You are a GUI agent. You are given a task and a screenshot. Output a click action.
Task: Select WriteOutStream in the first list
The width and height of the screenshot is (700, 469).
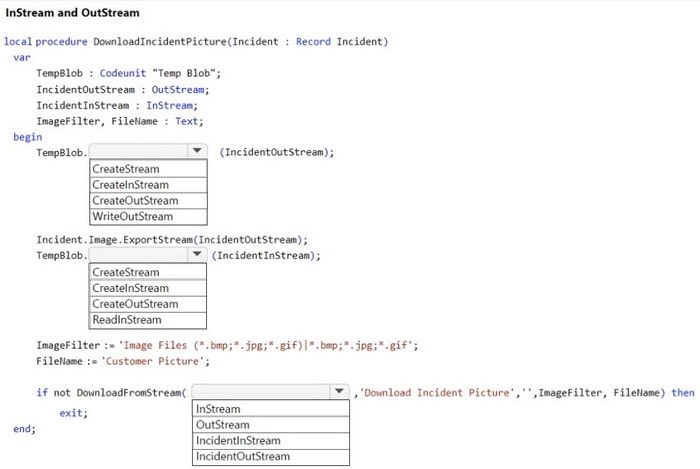[x=133, y=216]
